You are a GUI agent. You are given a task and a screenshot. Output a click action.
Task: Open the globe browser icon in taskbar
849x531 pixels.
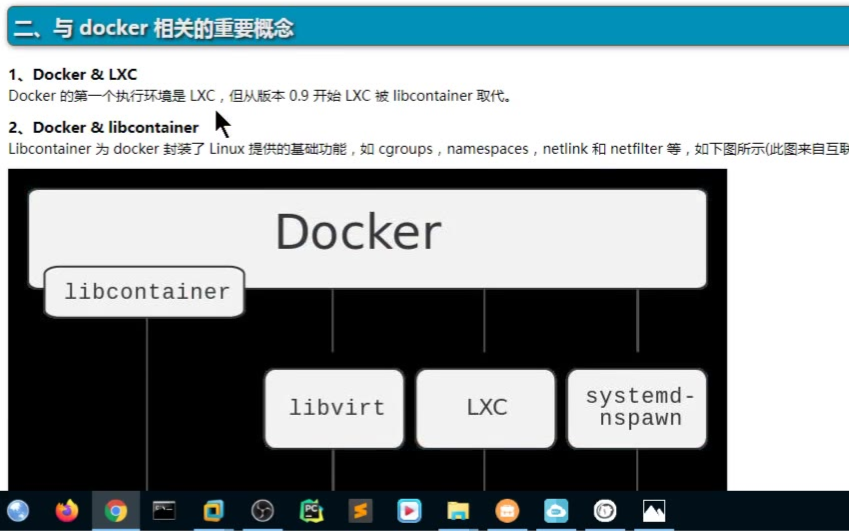coord(18,510)
